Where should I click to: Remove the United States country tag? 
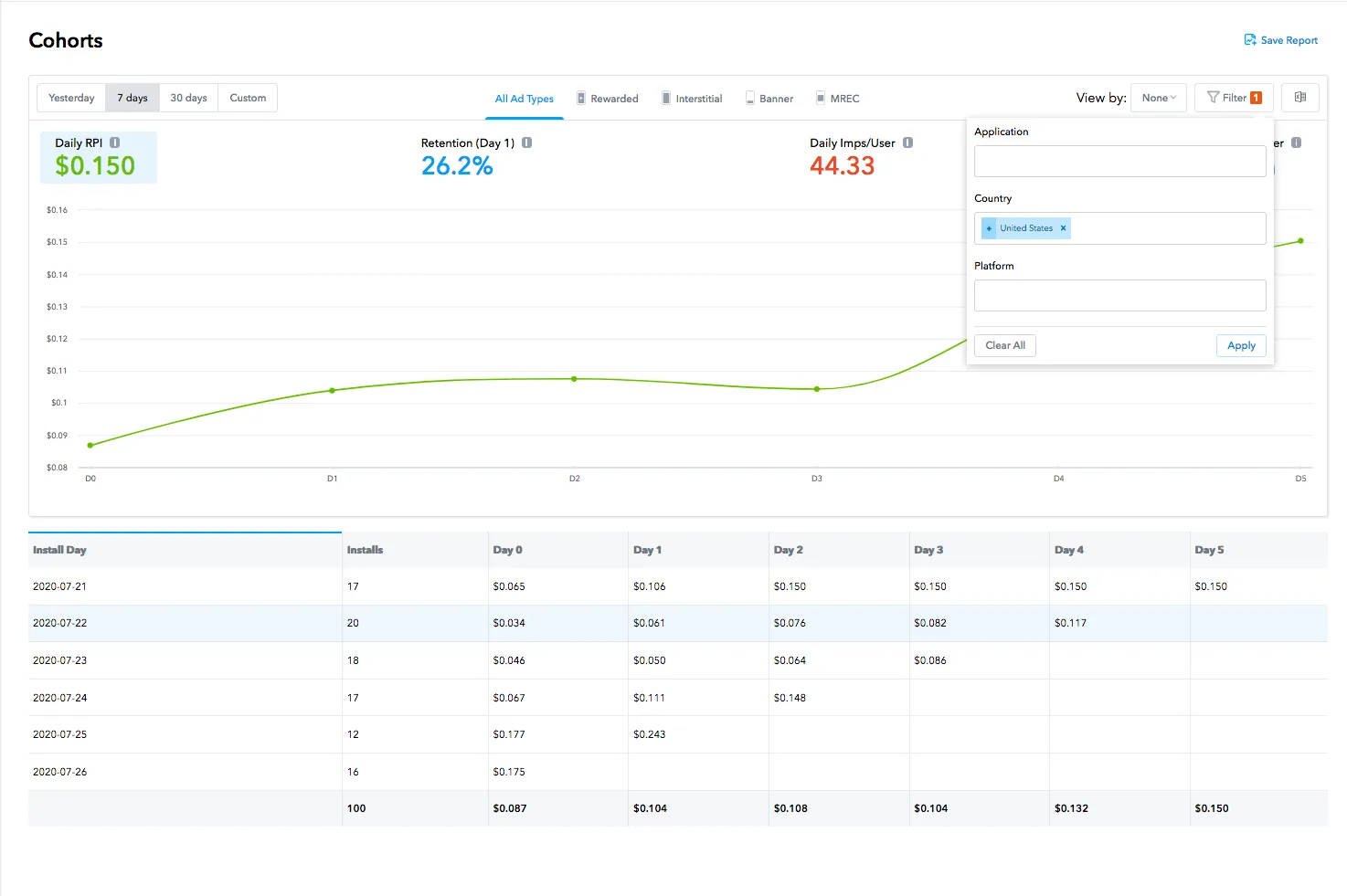(x=1063, y=228)
